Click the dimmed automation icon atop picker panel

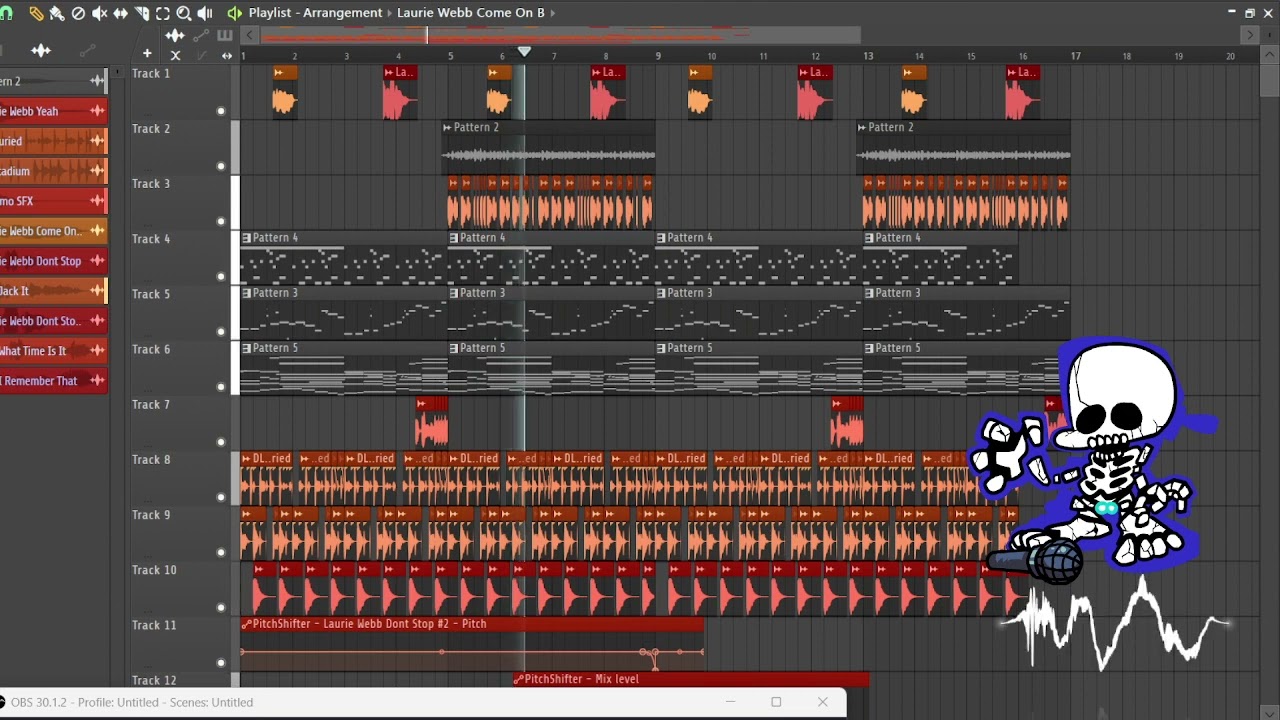pos(87,50)
